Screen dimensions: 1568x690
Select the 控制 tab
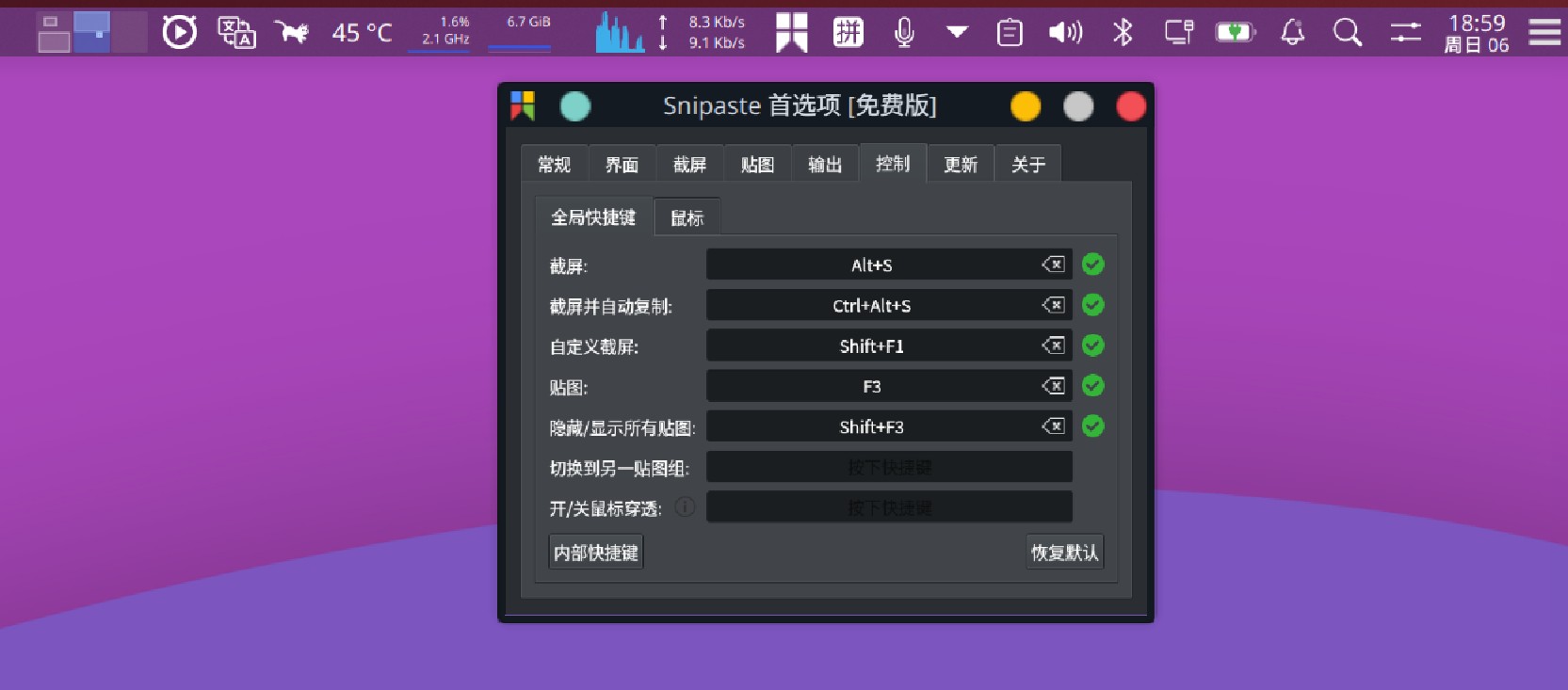coord(893,164)
